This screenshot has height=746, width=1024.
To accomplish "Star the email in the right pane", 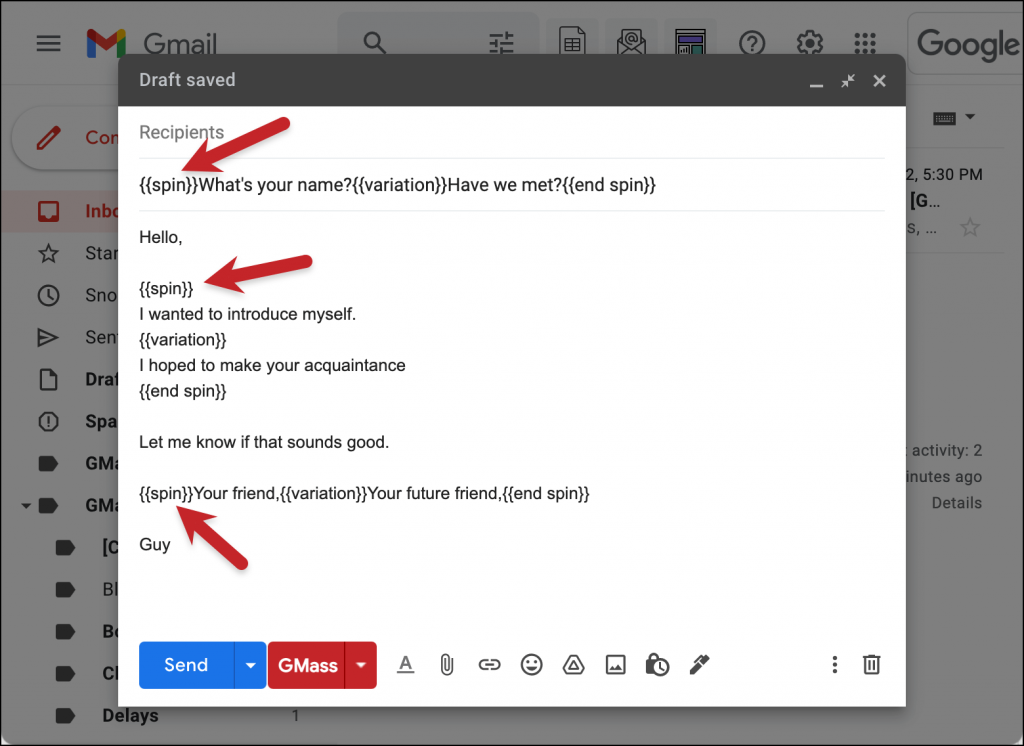I will [x=970, y=227].
